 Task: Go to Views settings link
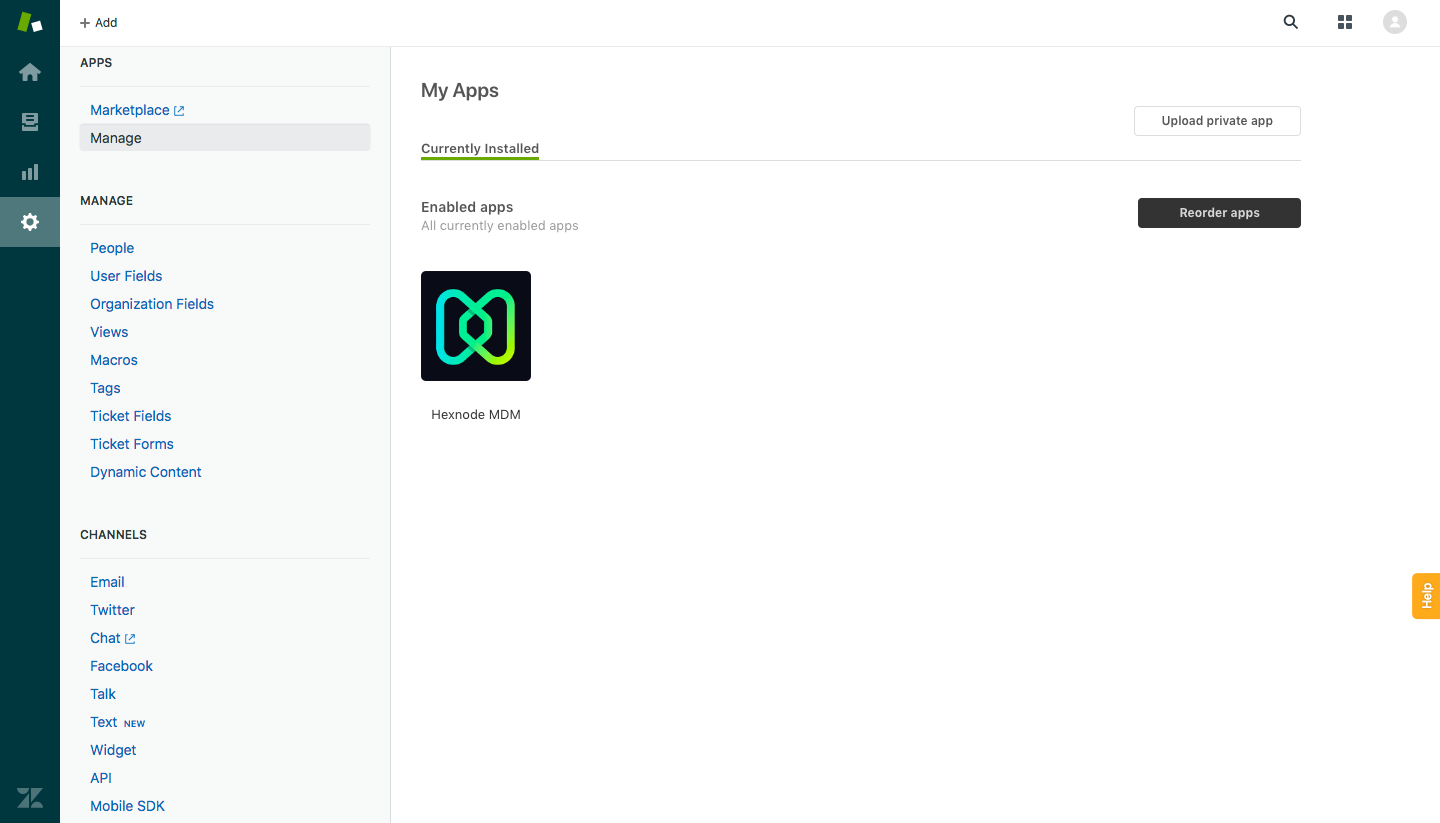(109, 332)
